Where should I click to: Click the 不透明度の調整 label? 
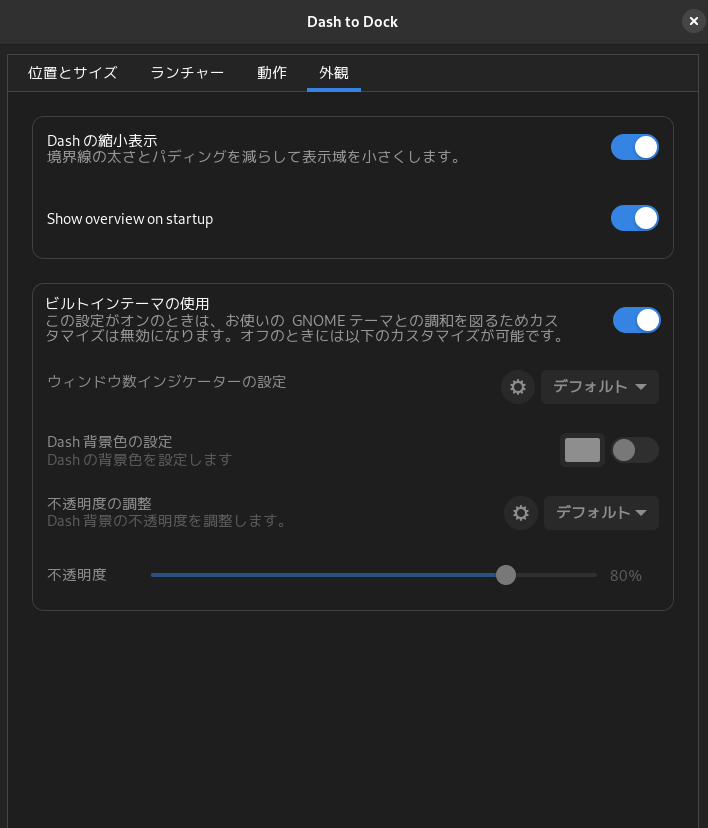point(99,504)
